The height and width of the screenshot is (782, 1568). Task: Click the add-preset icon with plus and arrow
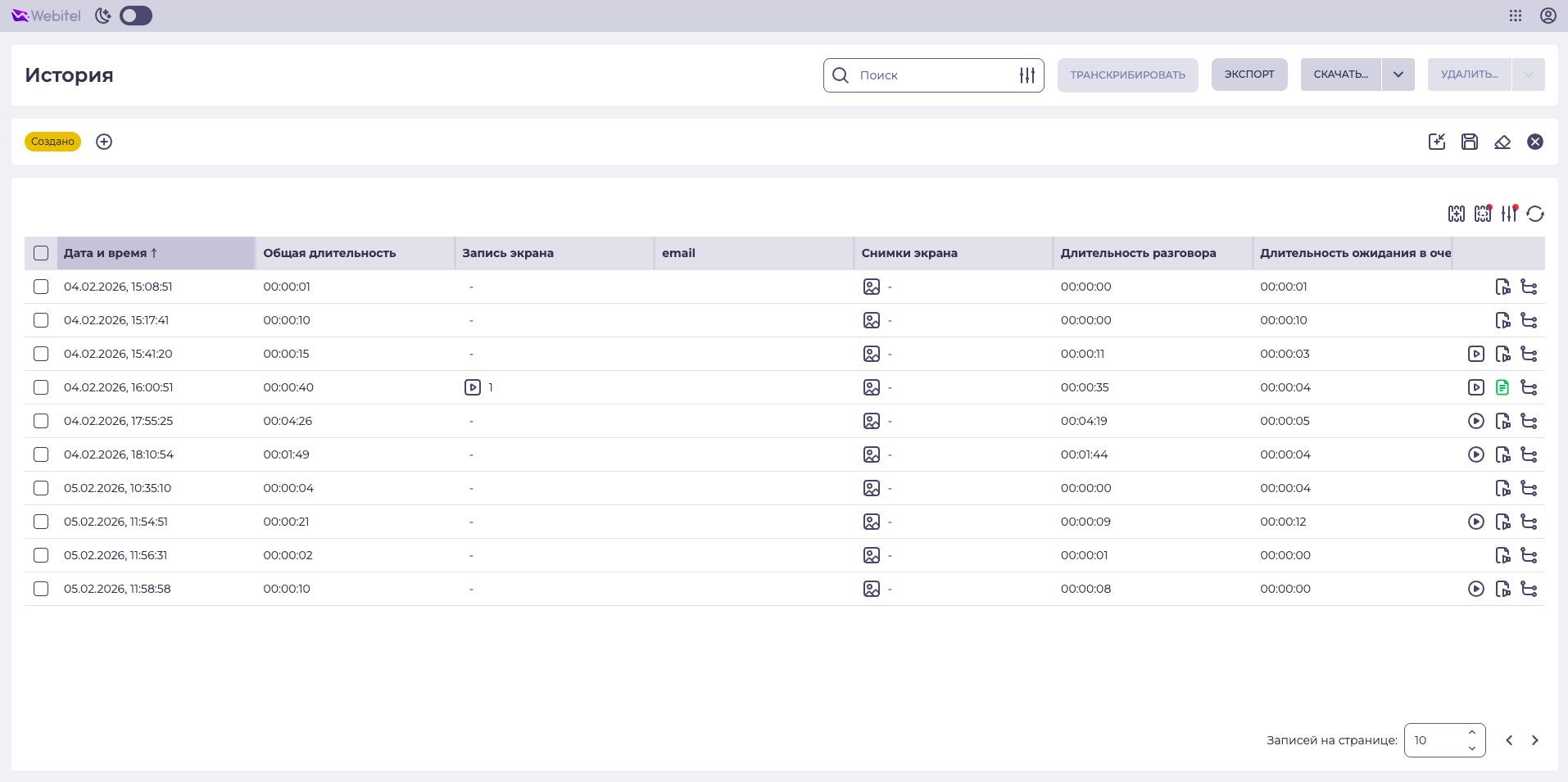point(1437,142)
